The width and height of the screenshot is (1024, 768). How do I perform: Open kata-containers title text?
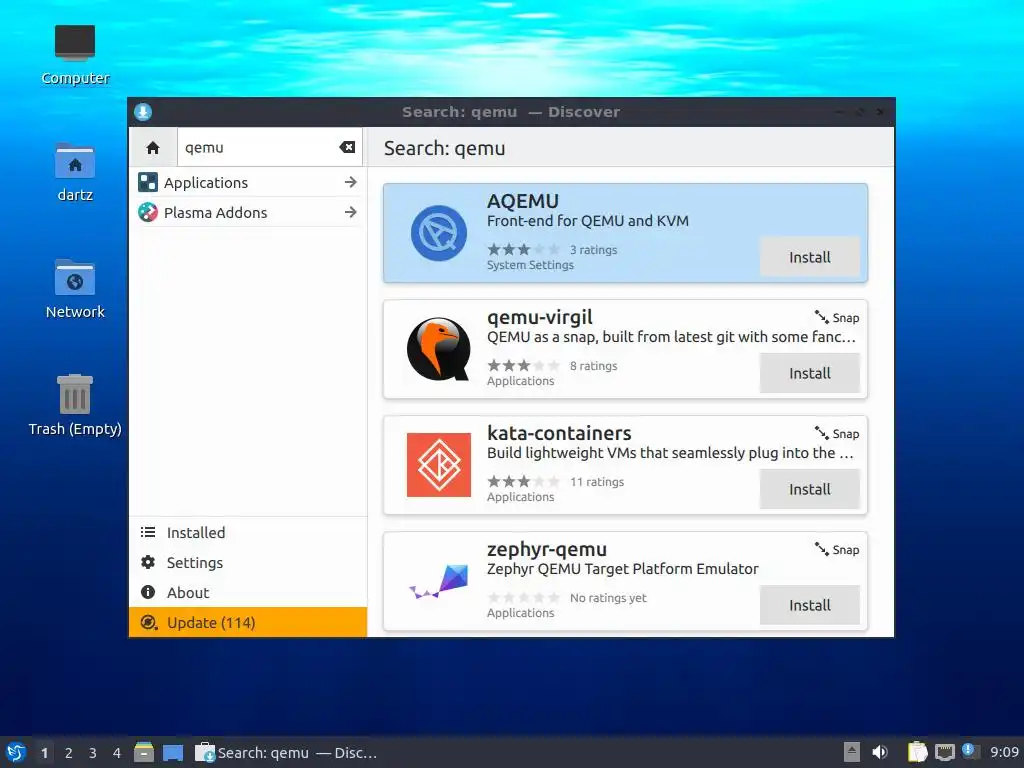tap(560, 433)
